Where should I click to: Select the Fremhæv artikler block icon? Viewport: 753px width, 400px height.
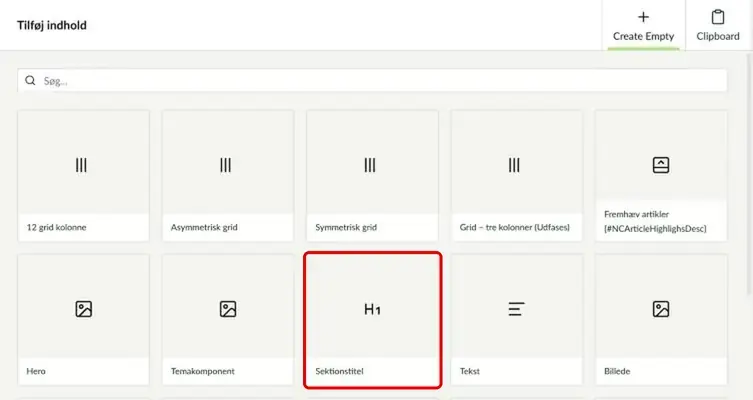coord(661,165)
